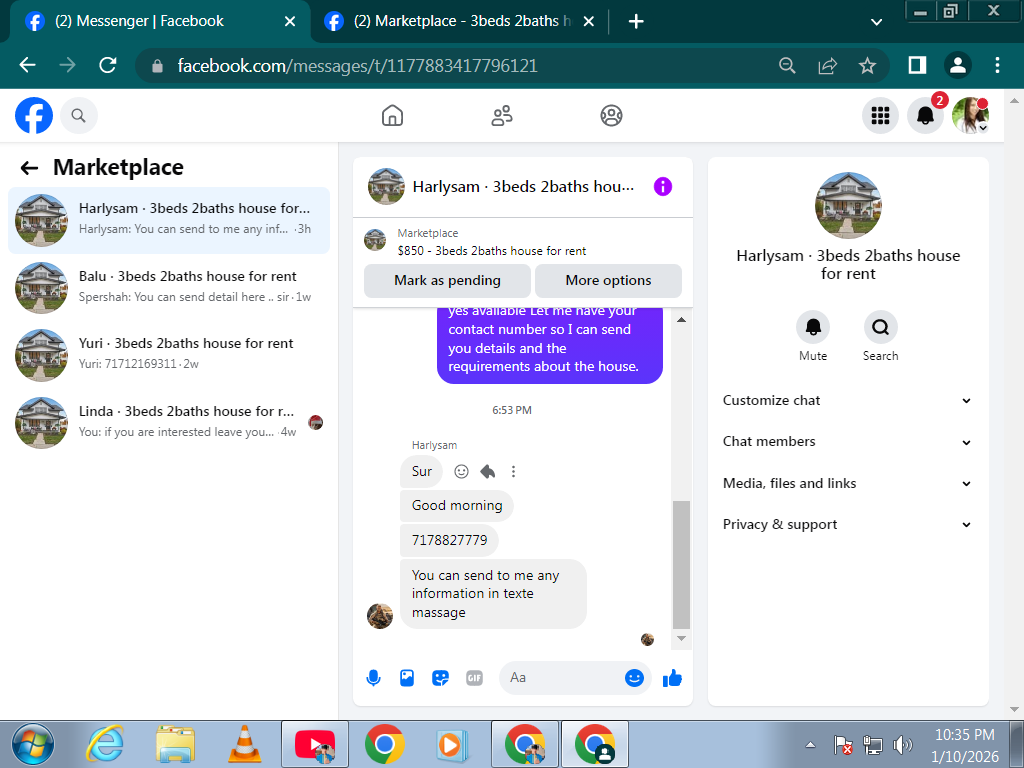This screenshot has width=1024, height=768.
Task: Expand Privacy & support section
Action: [847, 525]
